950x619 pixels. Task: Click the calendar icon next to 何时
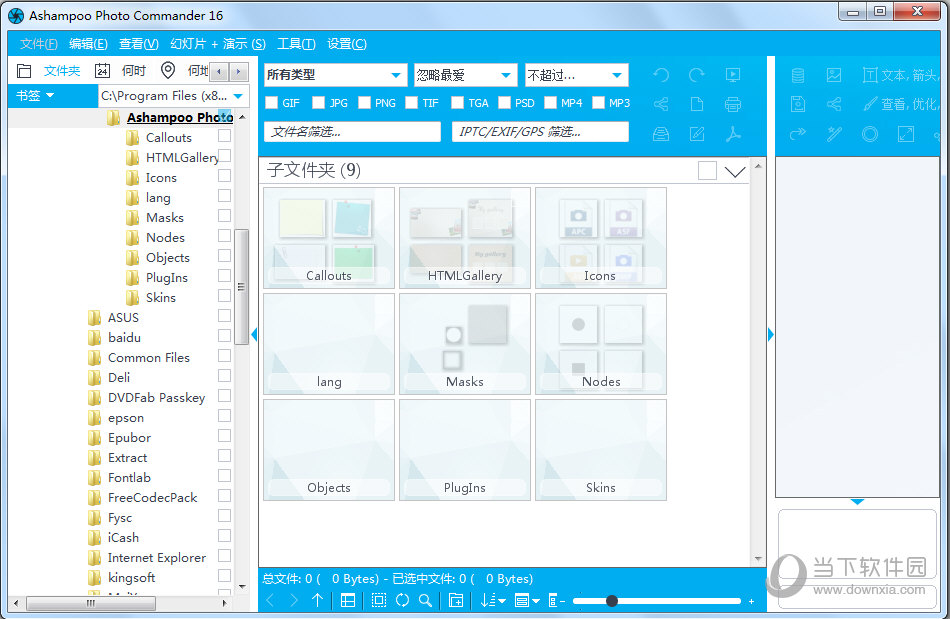(102, 71)
